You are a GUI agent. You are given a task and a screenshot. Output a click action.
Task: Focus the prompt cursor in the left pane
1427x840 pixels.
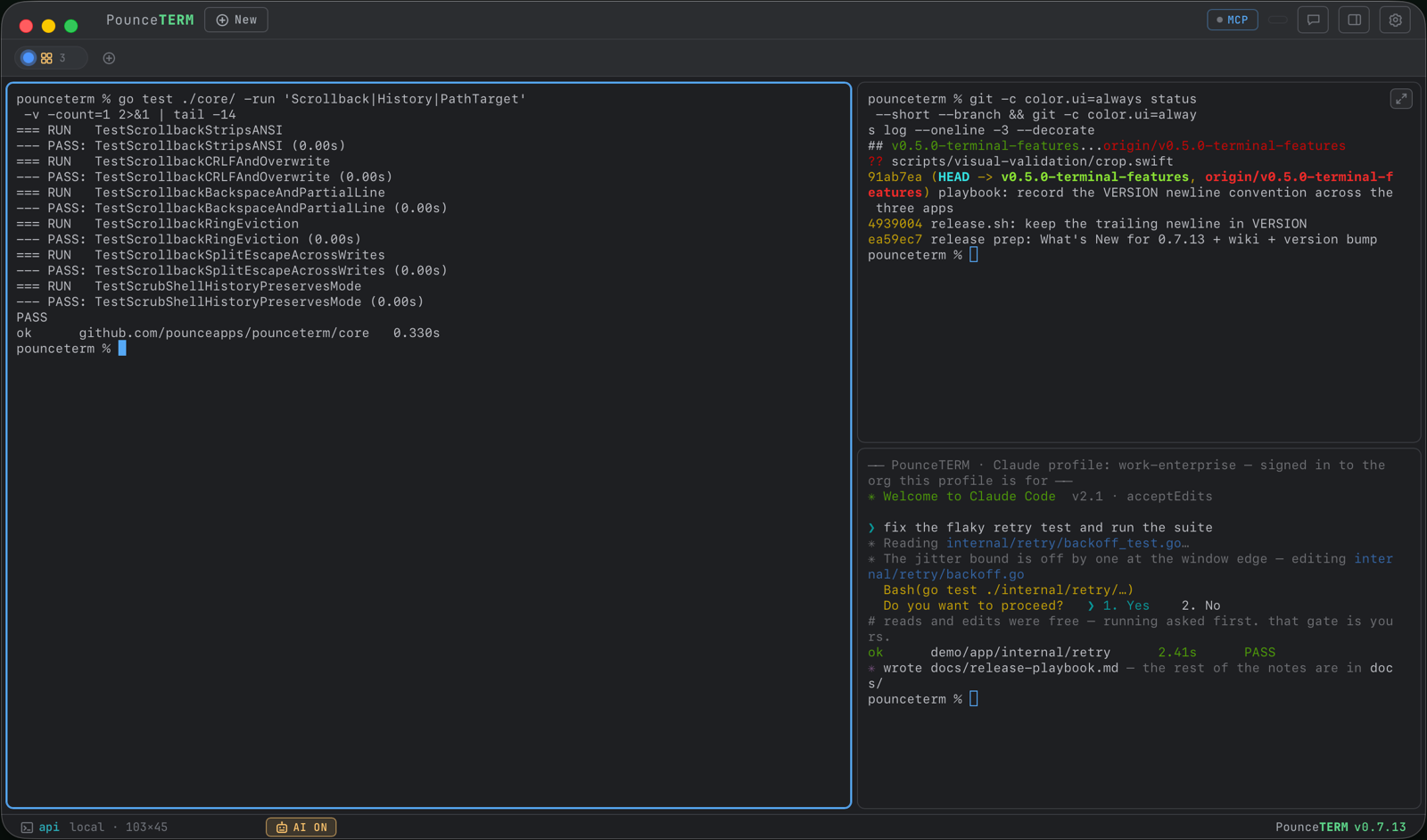pyautogui.click(x=122, y=349)
